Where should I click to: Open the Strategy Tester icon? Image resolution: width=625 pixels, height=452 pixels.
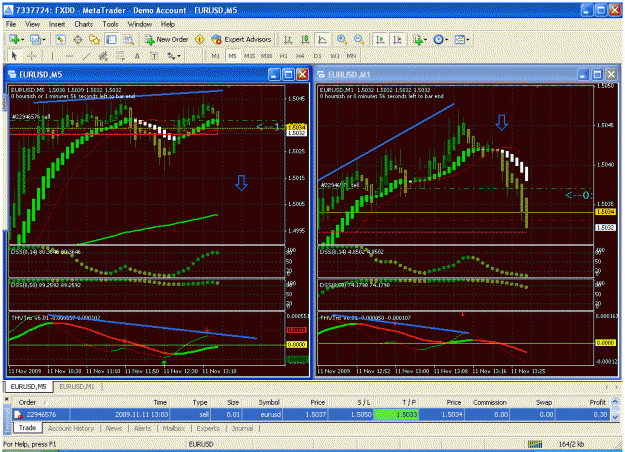point(129,39)
